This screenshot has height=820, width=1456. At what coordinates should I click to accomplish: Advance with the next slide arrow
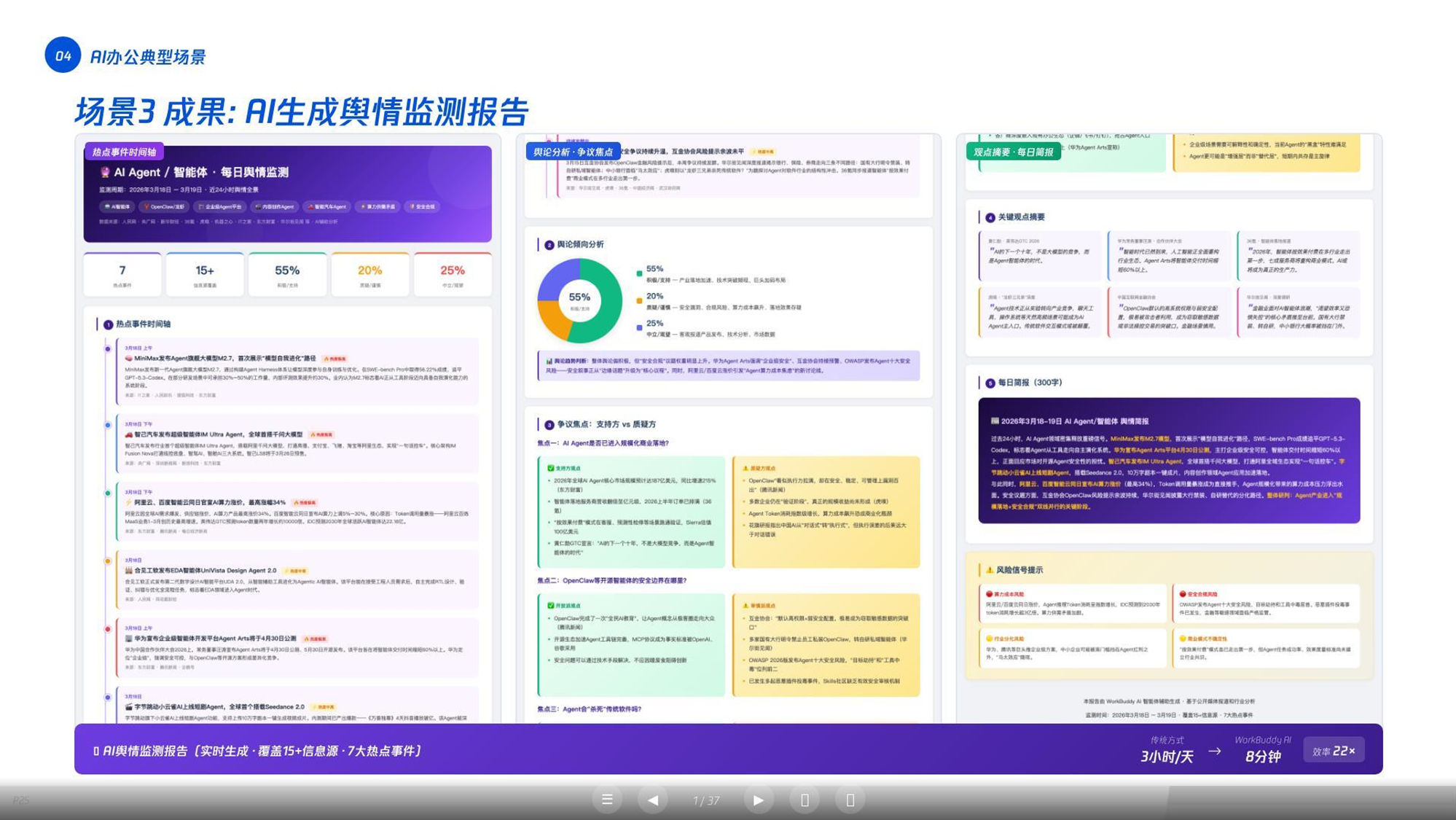click(x=758, y=800)
